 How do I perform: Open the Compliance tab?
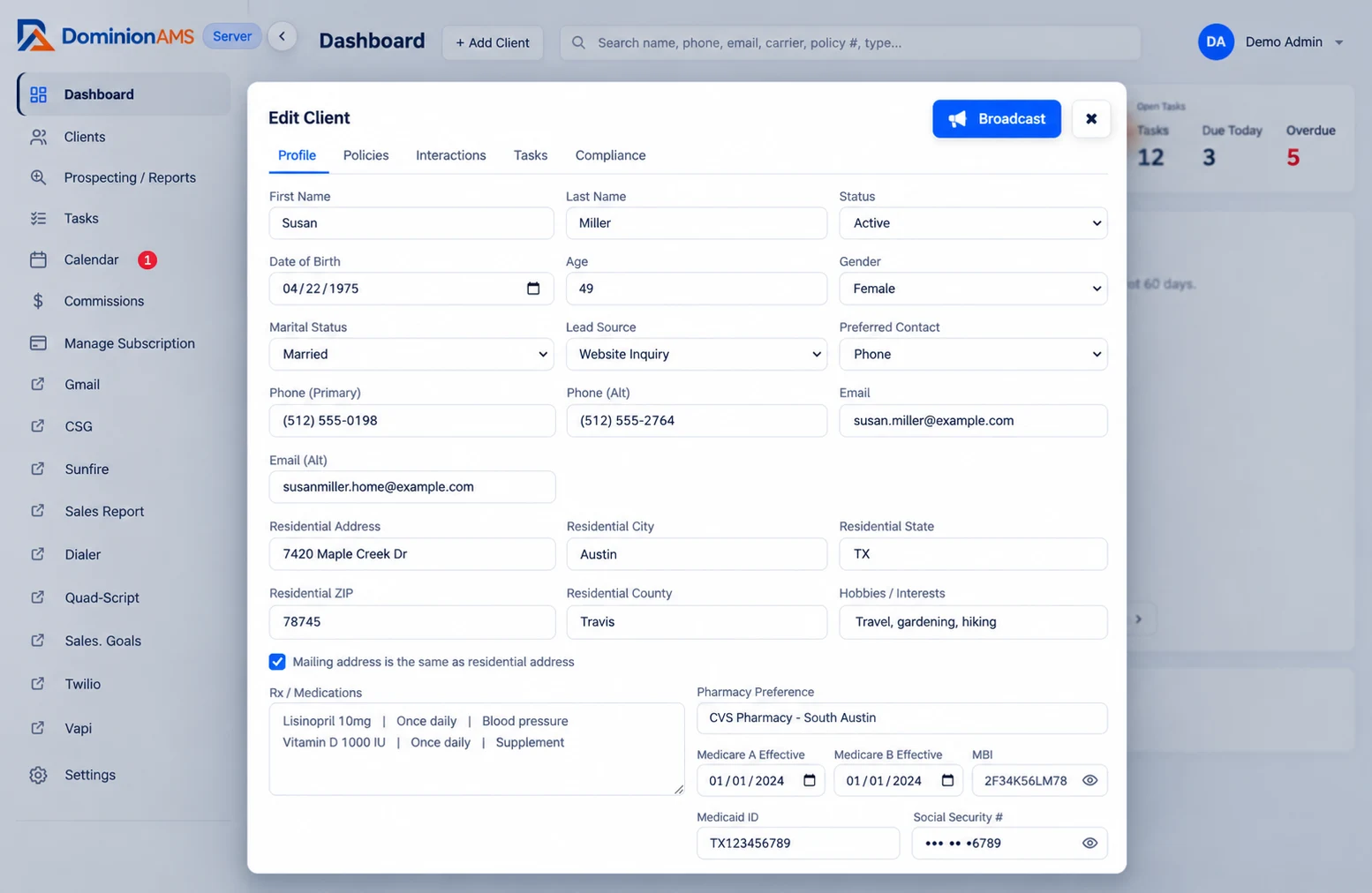(611, 155)
